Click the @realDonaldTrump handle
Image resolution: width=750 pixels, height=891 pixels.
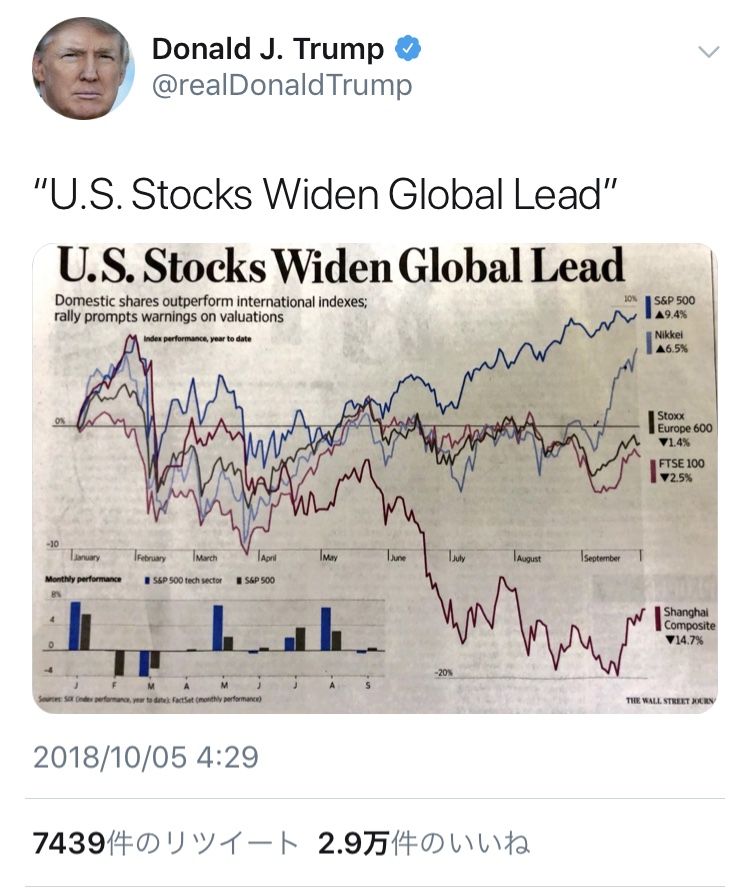(281, 86)
